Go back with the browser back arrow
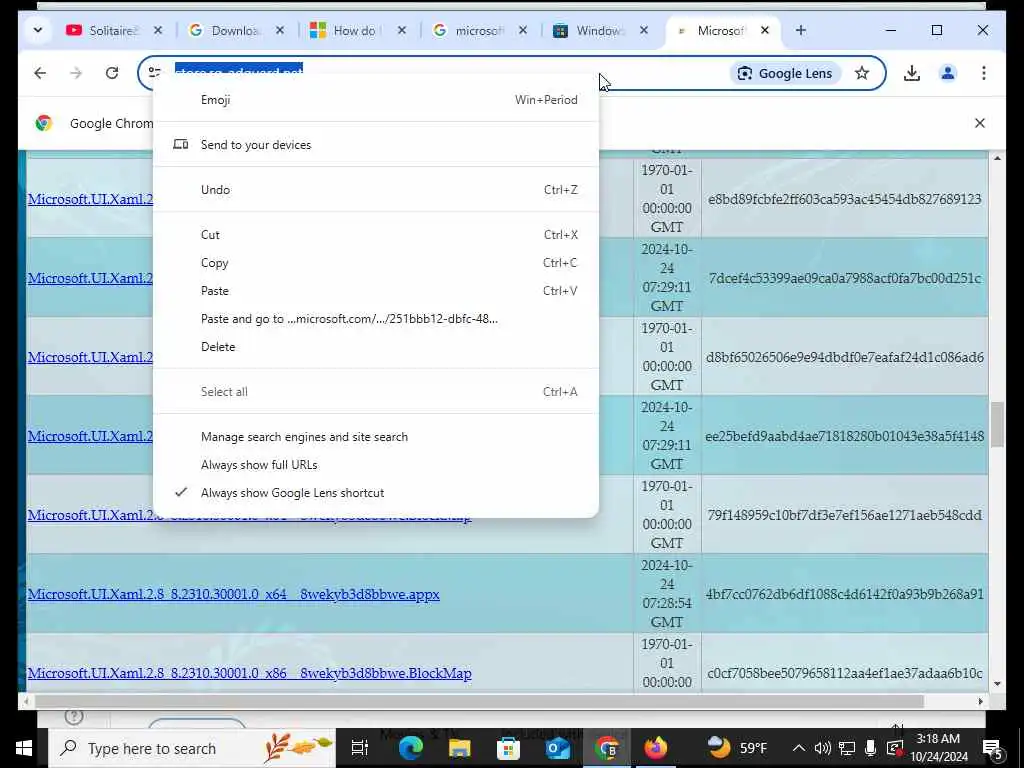The image size is (1024, 768). 40,73
